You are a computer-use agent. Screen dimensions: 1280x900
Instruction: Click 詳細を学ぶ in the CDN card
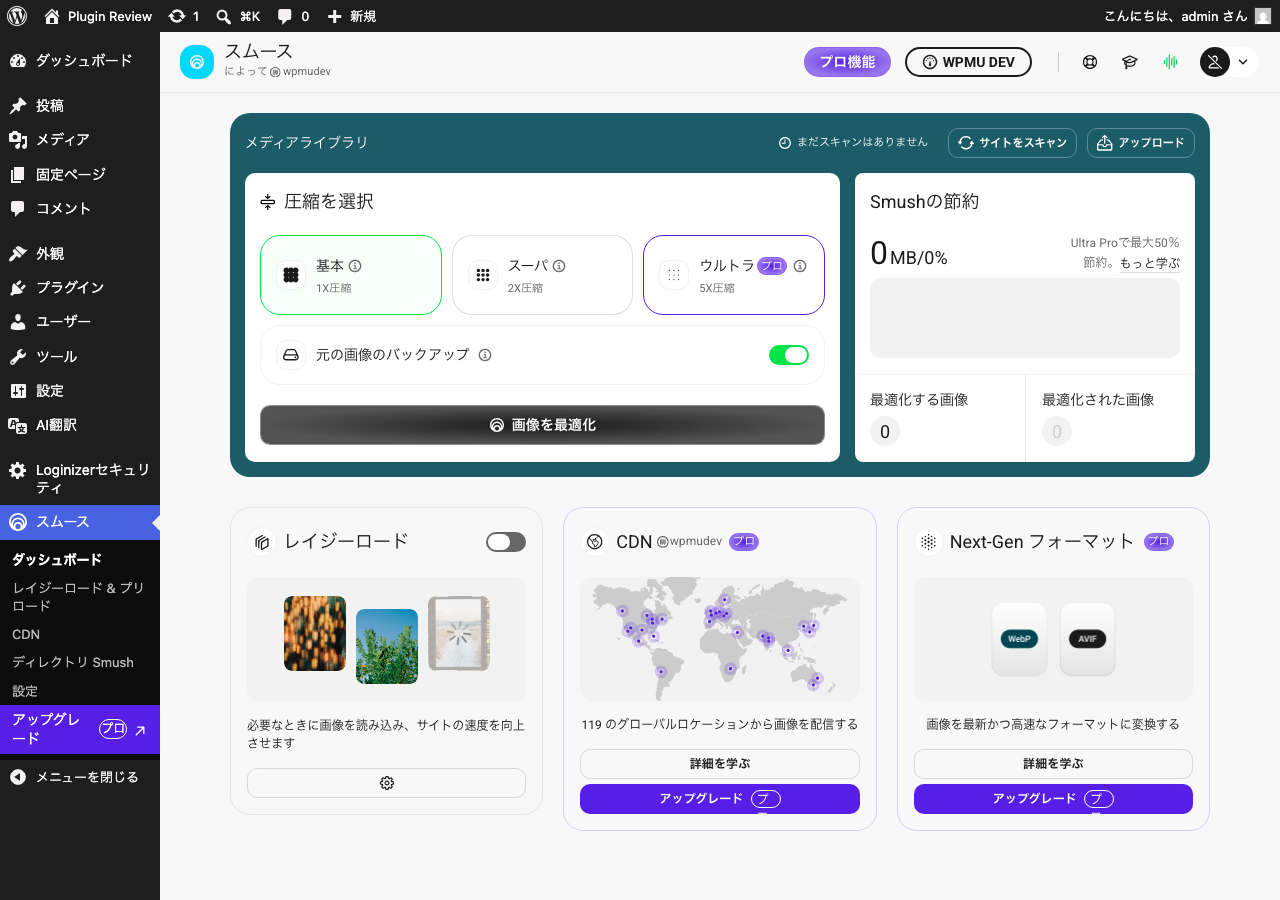point(720,764)
